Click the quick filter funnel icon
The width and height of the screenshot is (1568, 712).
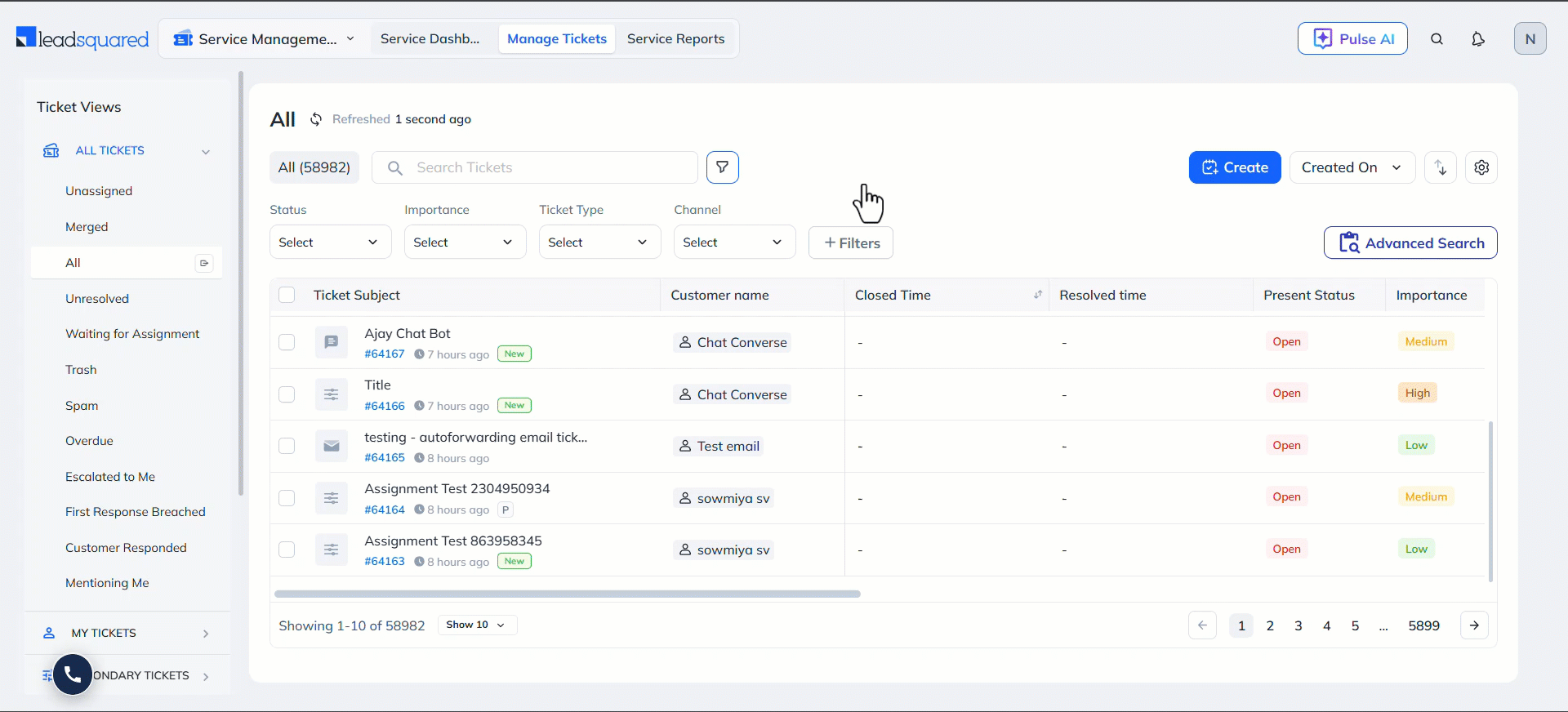pyautogui.click(x=723, y=167)
